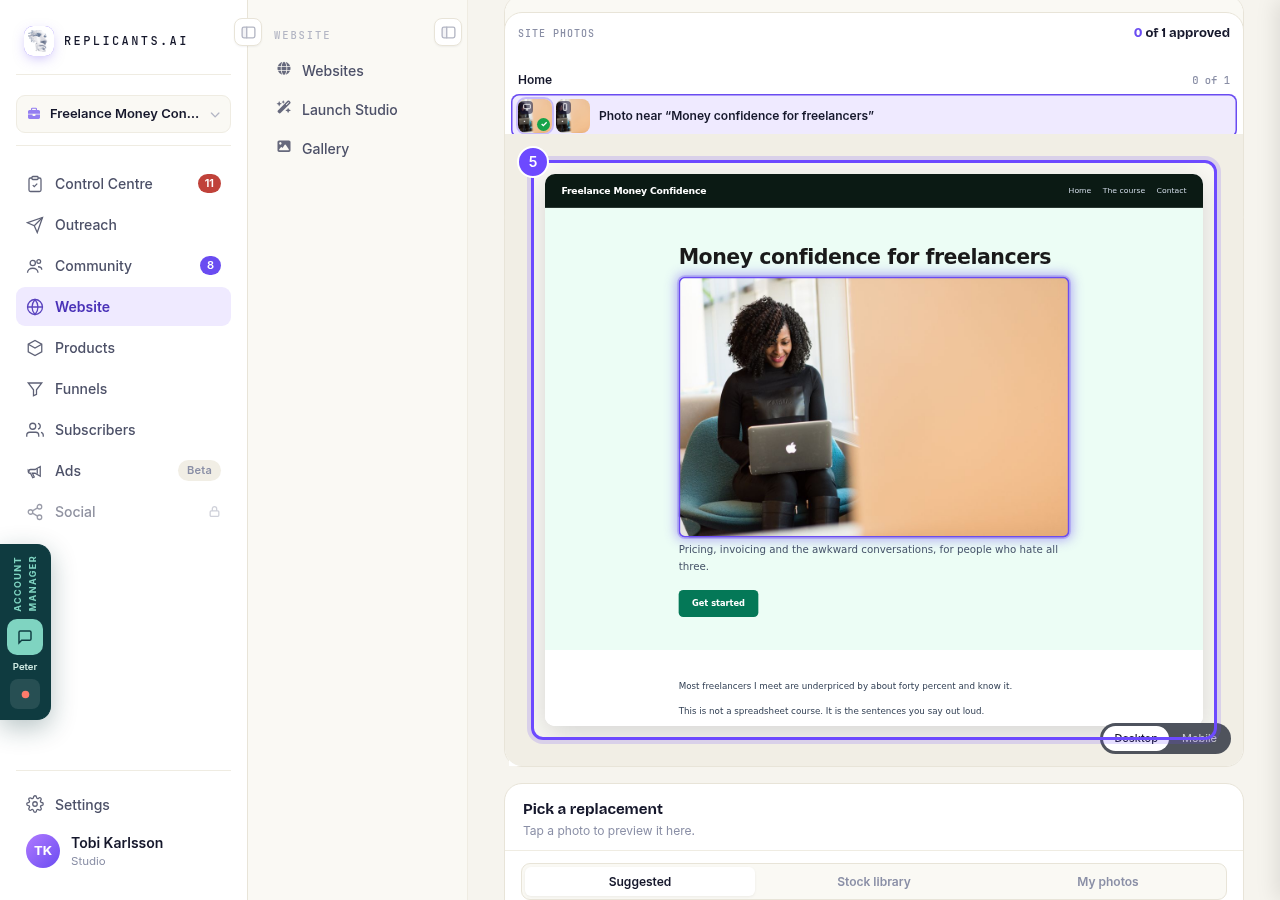This screenshot has height=900, width=1280.
Task: Collapse the Website sub-sidebar panel toggle
Action: point(448,33)
